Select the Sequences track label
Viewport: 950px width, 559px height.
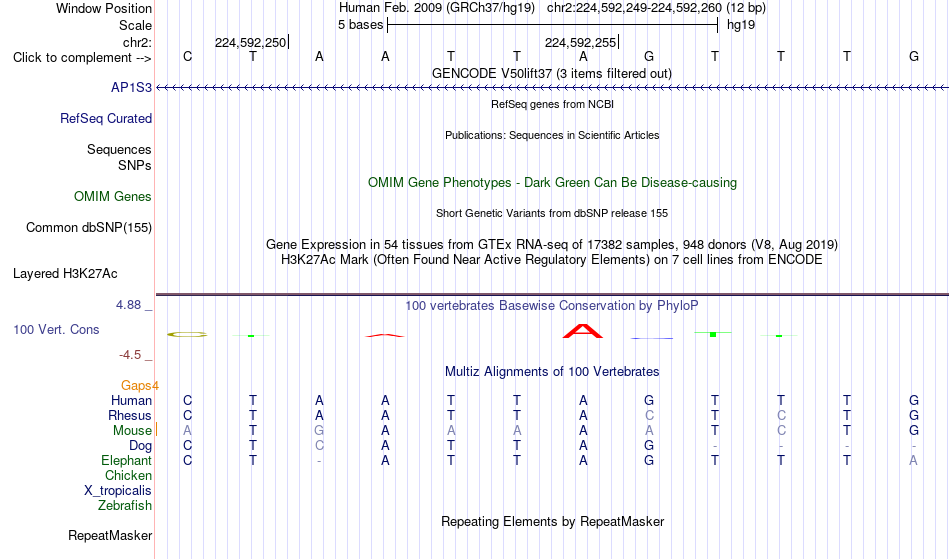[119, 150]
